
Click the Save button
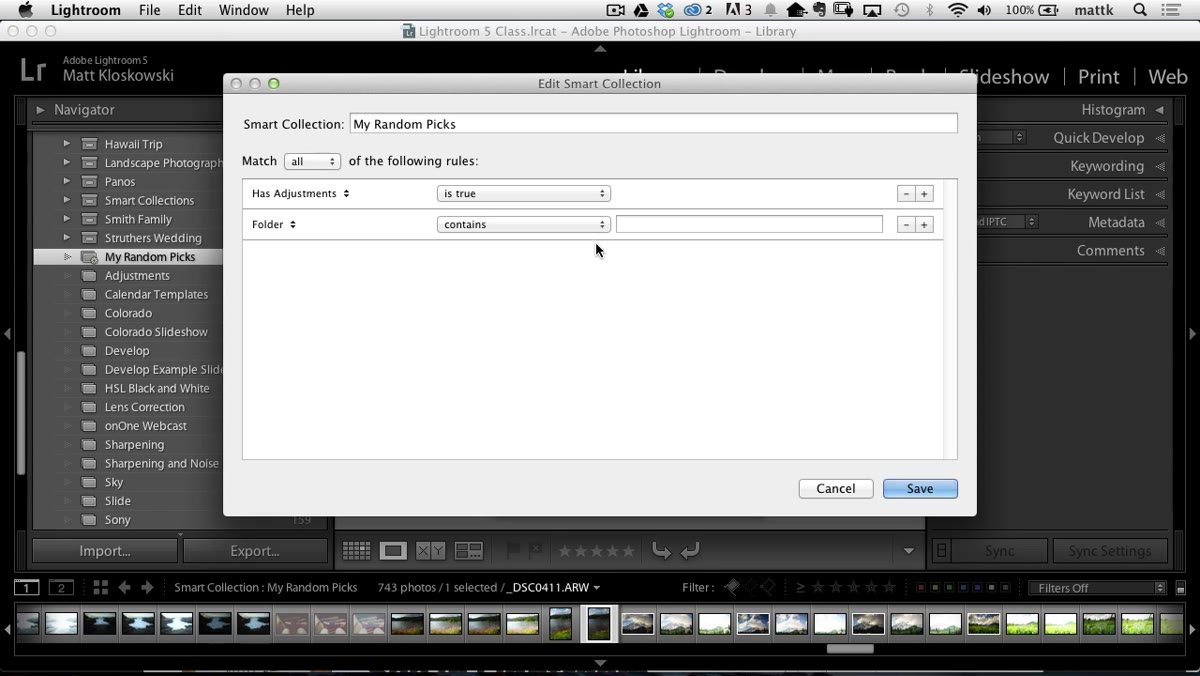click(x=920, y=489)
